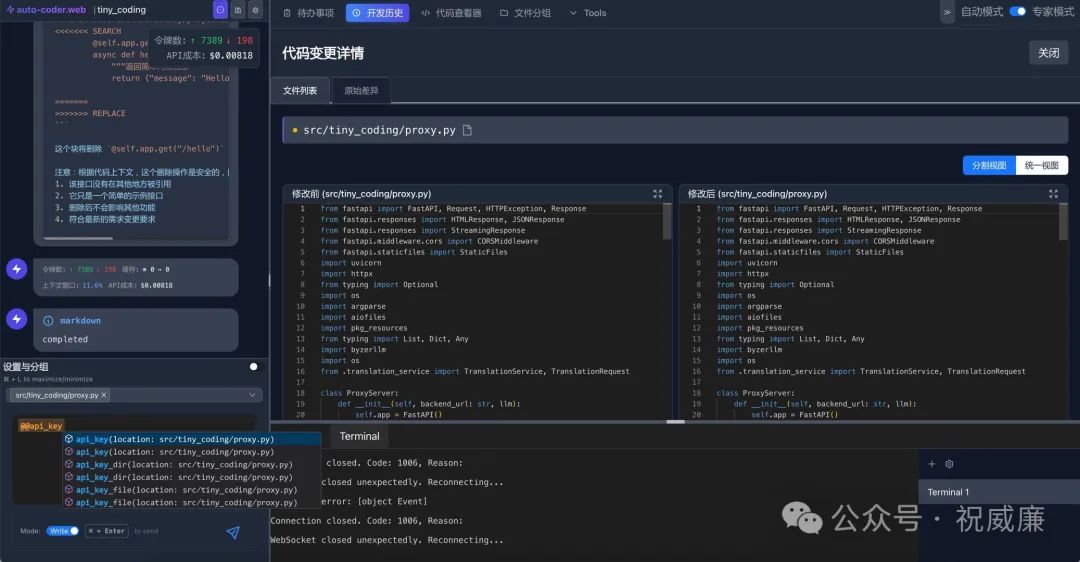Add a new terminal with plus icon

[x=931, y=464]
